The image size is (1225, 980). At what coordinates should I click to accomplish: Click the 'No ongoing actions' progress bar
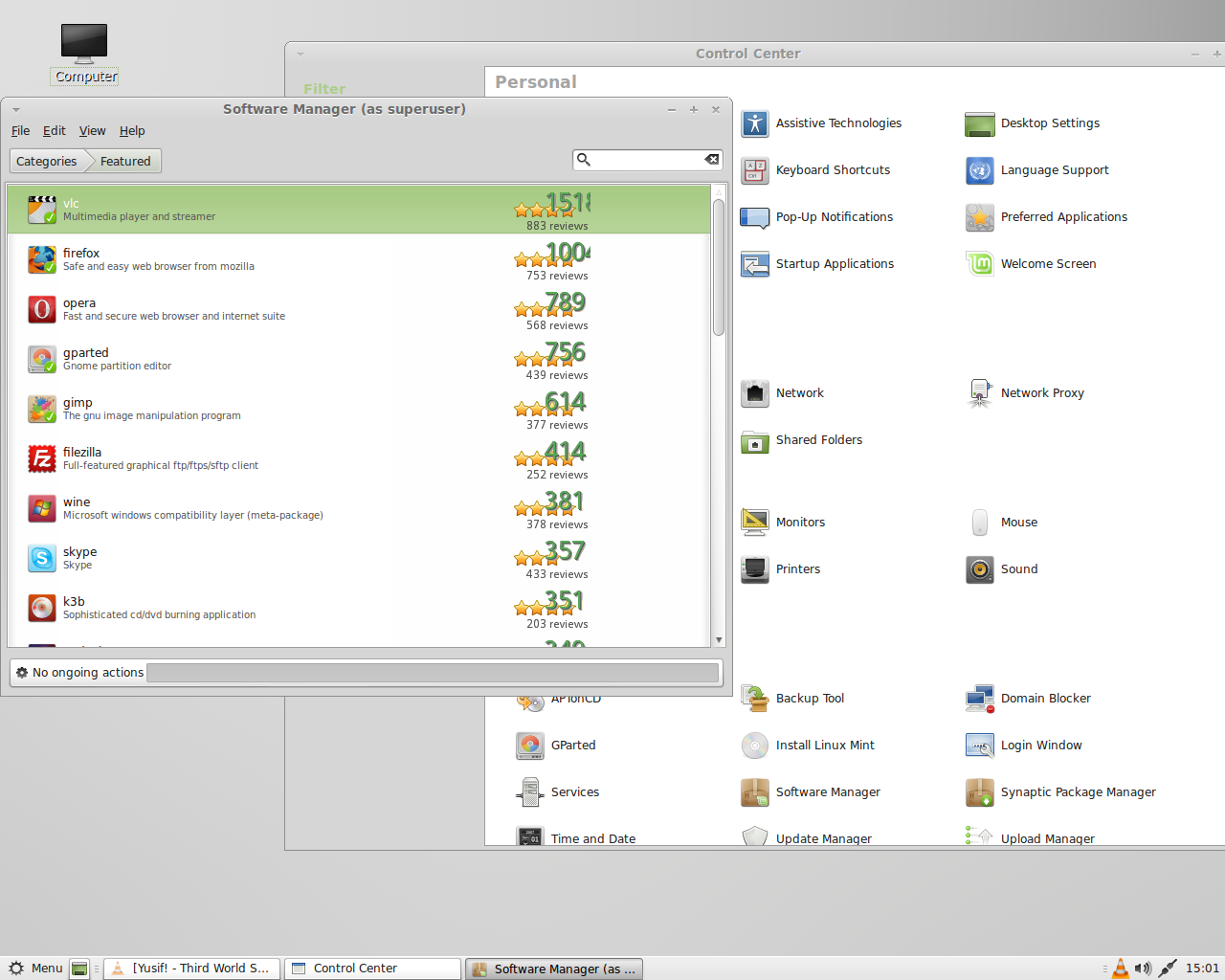click(434, 673)
